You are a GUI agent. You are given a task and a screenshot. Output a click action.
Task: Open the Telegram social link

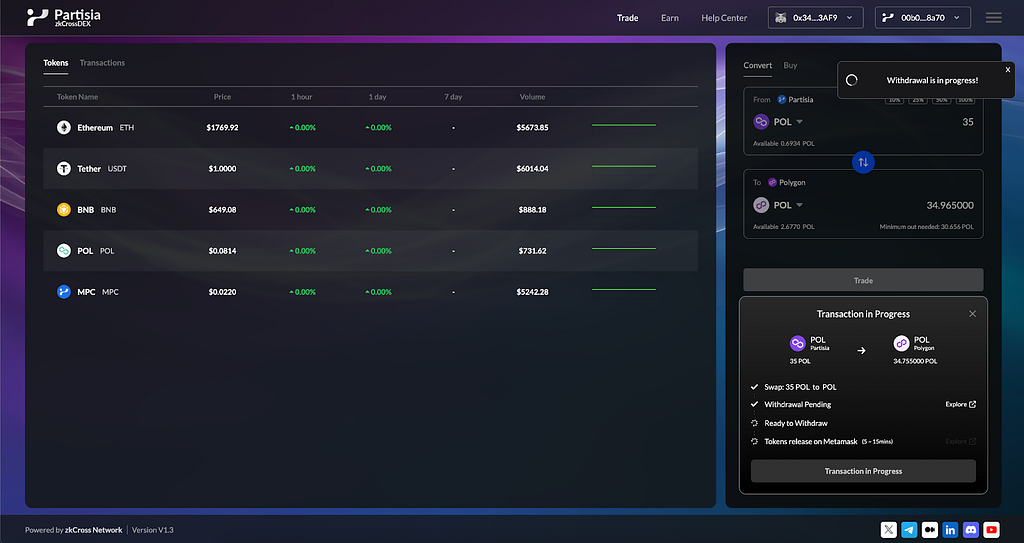coord(909,530)
